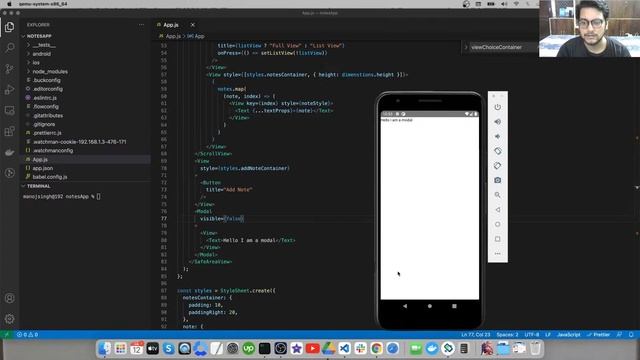This screenshot has width=640, height=360.
Task: Open the Manage gear in activity bar
Action: [x=9, y=319]
